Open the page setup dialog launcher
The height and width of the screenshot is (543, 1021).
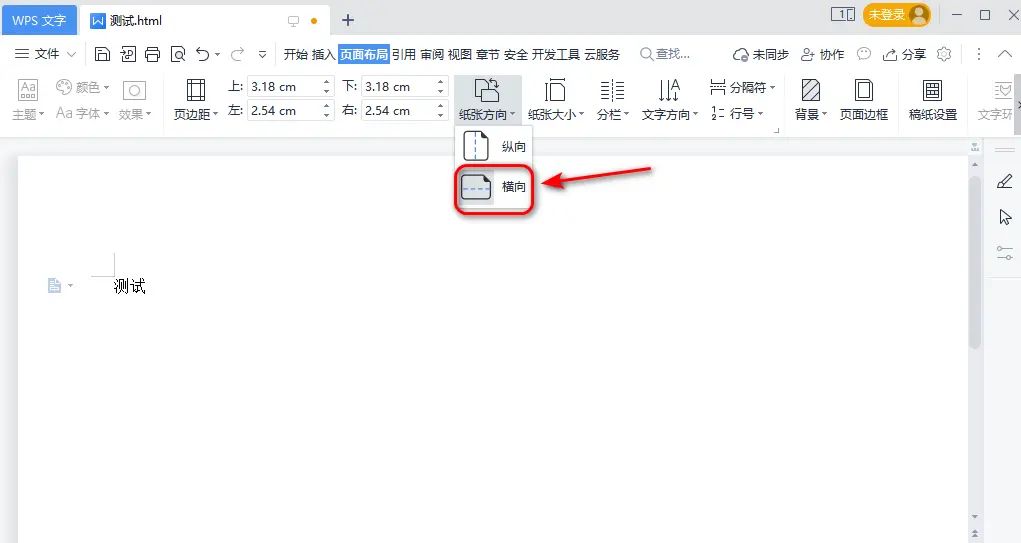pyautogui.click(x=776, y=130)
